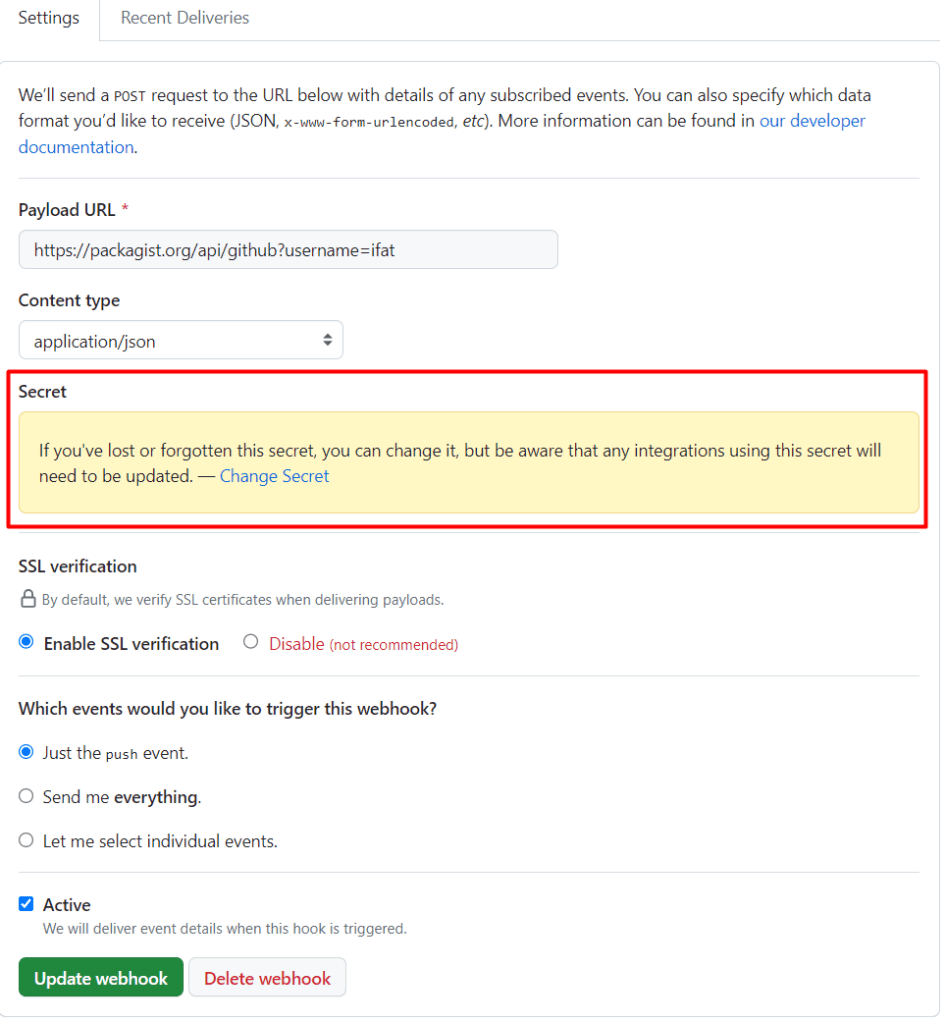The width and height of the screenshot is (946, 1023).
Task: Click the Content type label
Action: coord(69,300)
